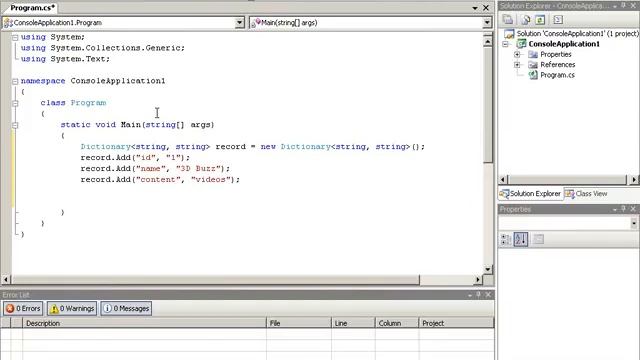Close the Error List panel

point(488,294)
